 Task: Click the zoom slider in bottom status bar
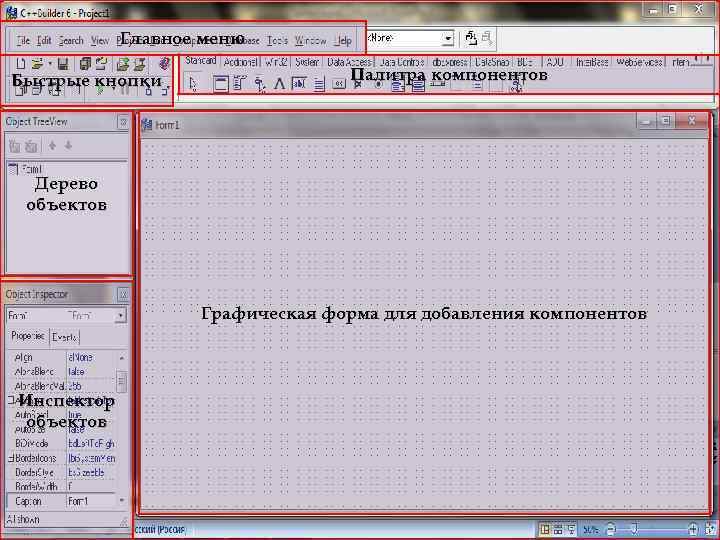634,529
